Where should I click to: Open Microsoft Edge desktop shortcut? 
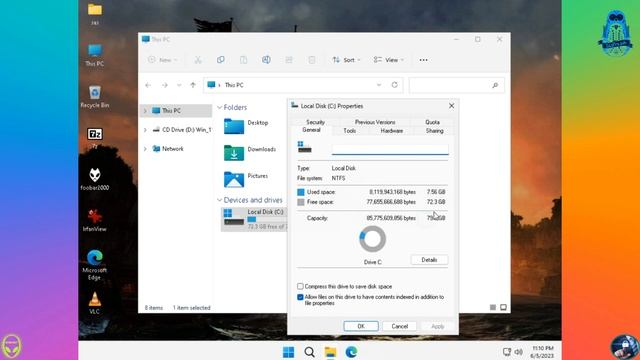coord(95,264)
